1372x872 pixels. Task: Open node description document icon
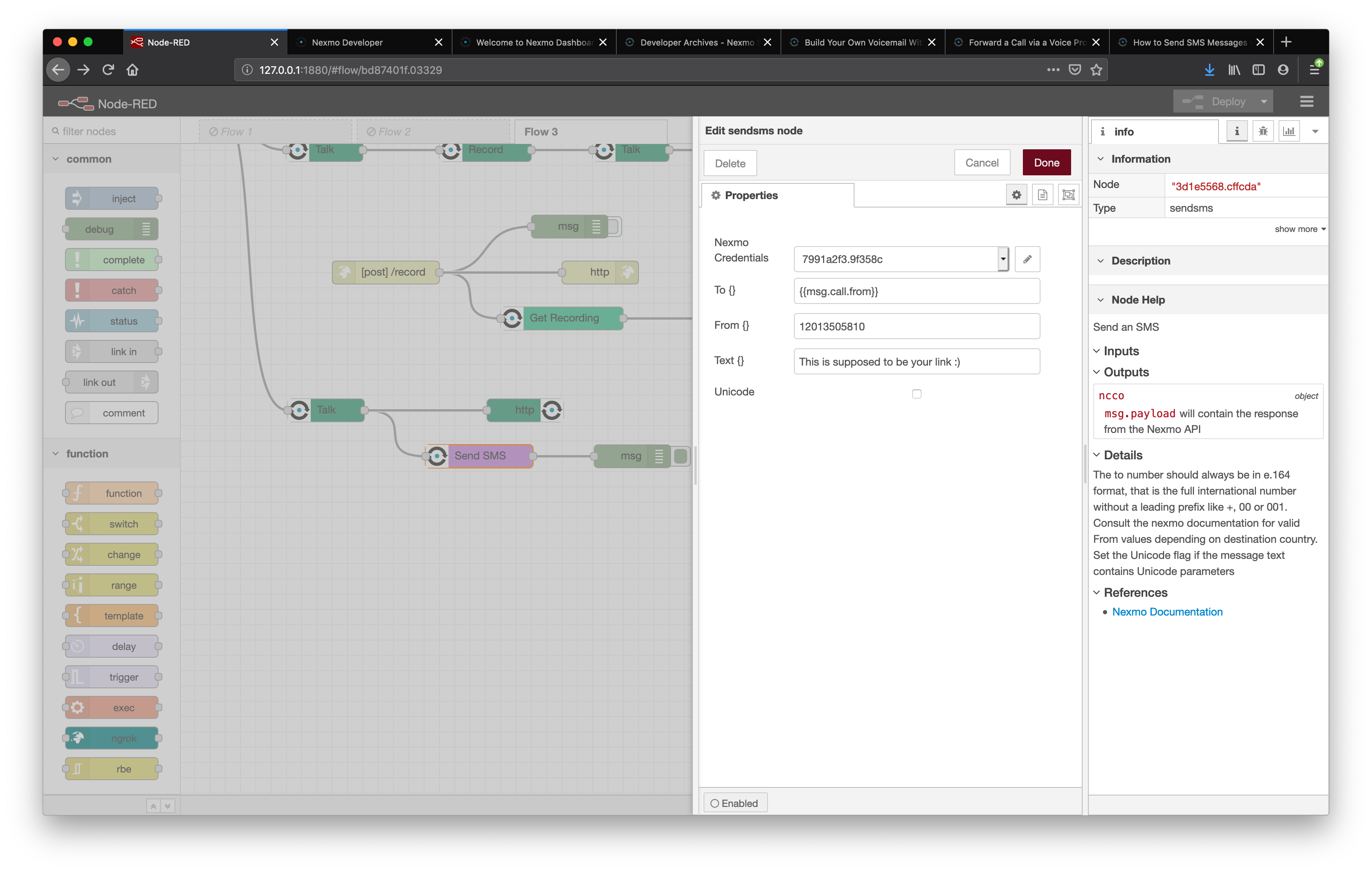(1042, 195)
